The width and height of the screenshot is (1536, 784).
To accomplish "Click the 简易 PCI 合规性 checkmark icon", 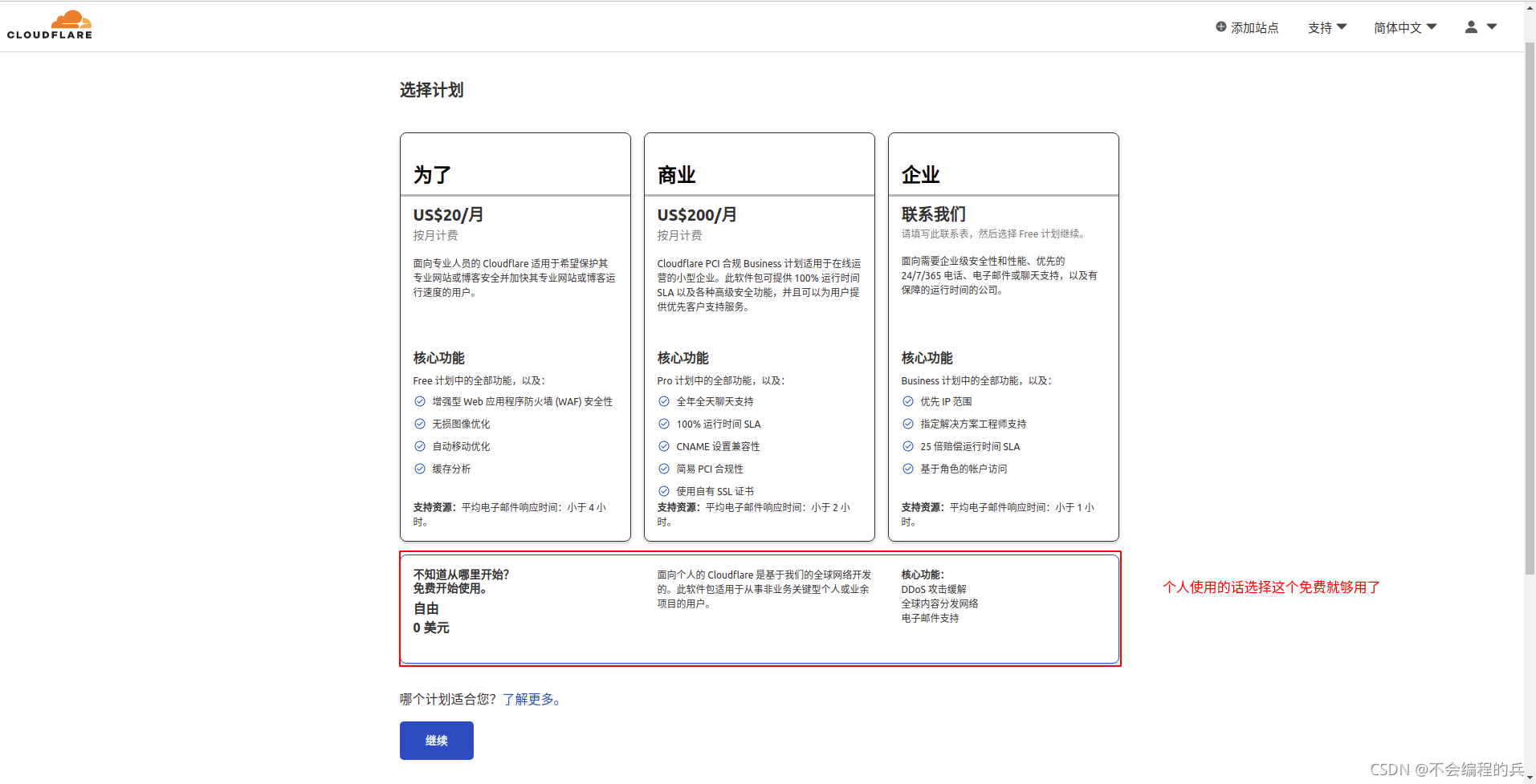I will [664, 469].
